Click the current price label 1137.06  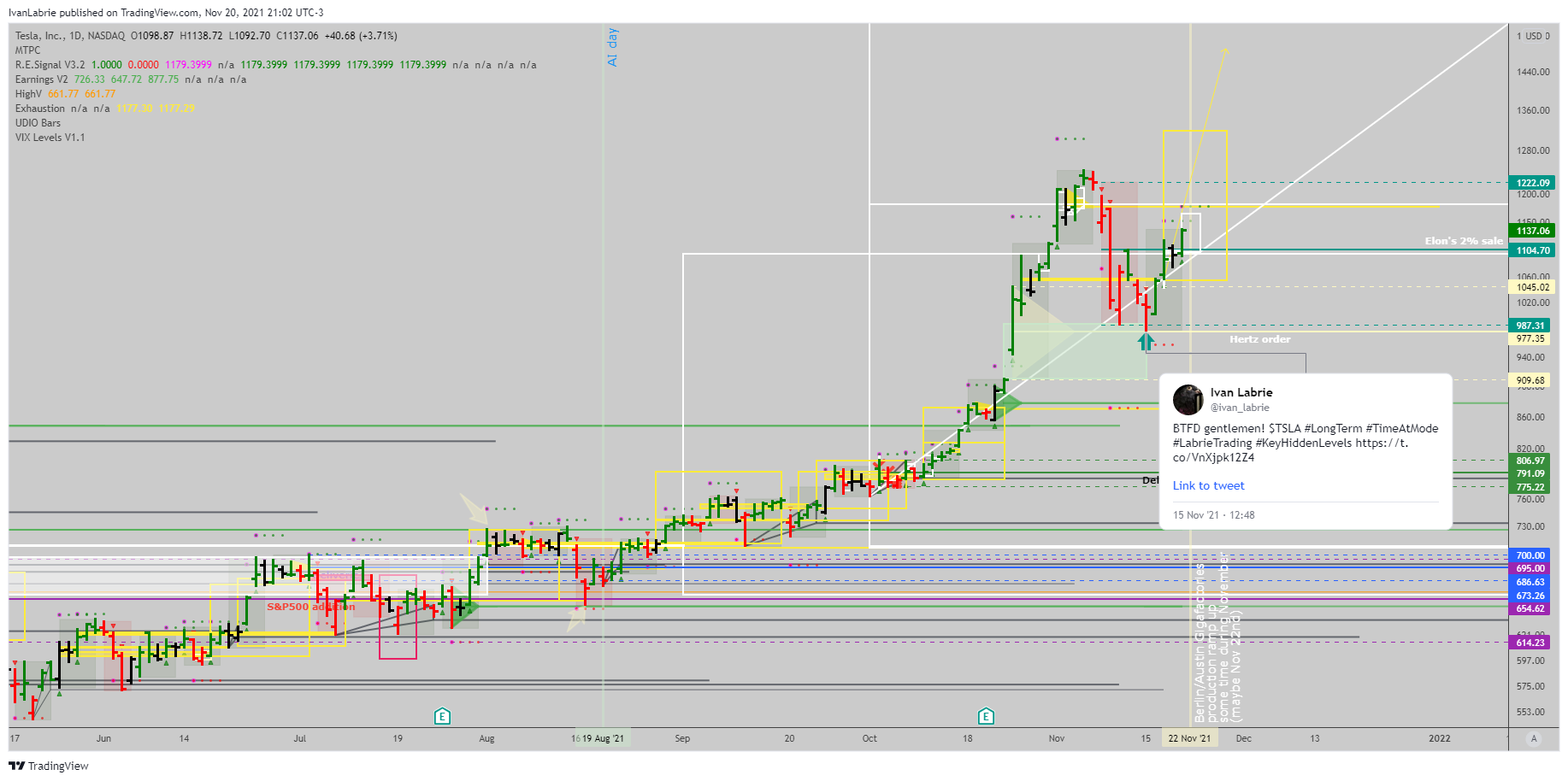1533,231
